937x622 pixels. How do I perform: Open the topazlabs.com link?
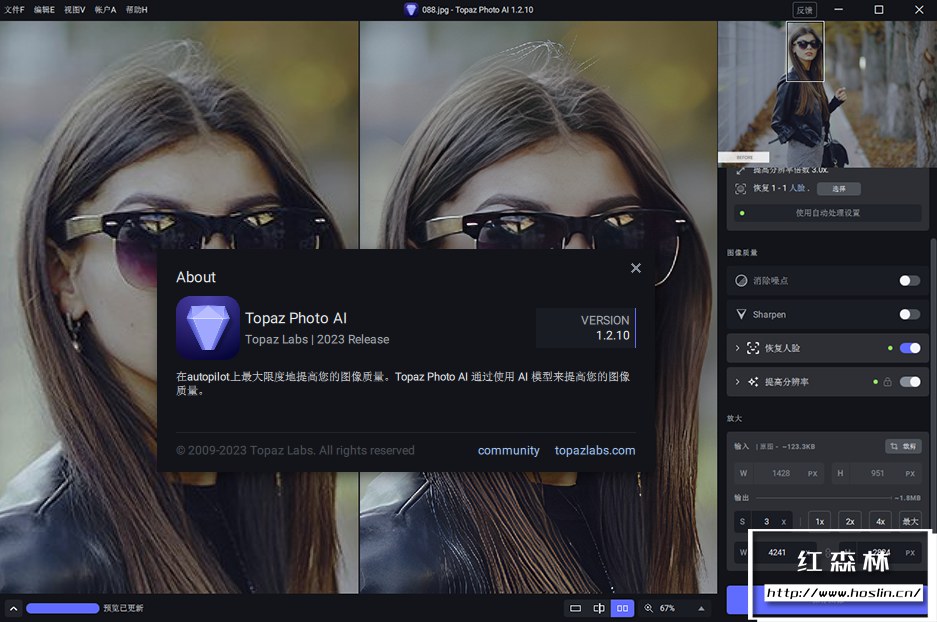tap(595, 451)
